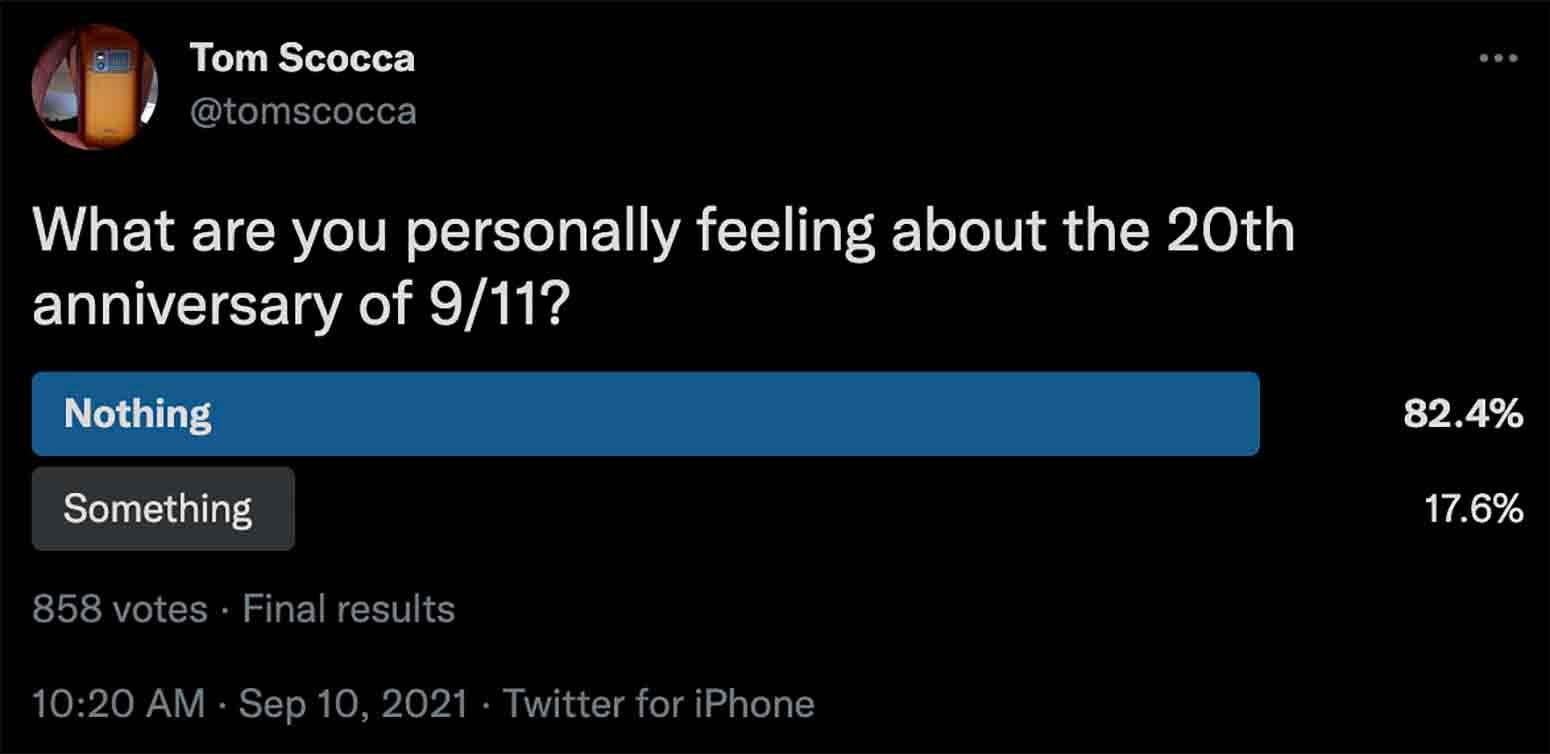
Task: Click the Sep 10, 2021 date
Action: coord(354,704)
